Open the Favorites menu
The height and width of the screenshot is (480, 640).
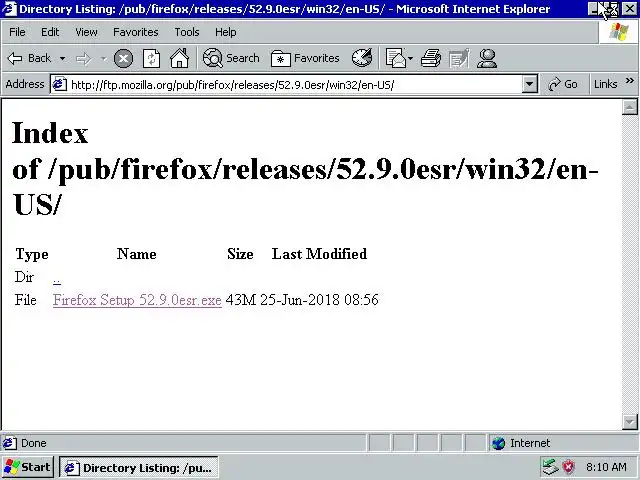136,32
